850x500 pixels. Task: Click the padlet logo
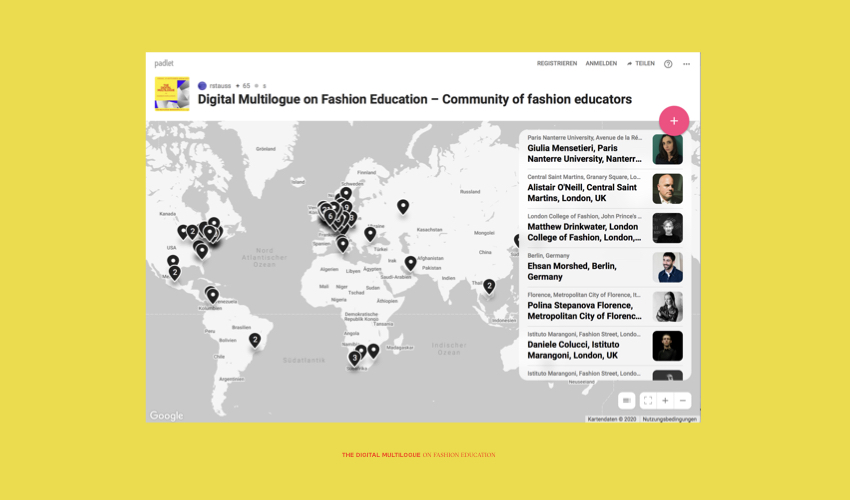pos(164,64)
